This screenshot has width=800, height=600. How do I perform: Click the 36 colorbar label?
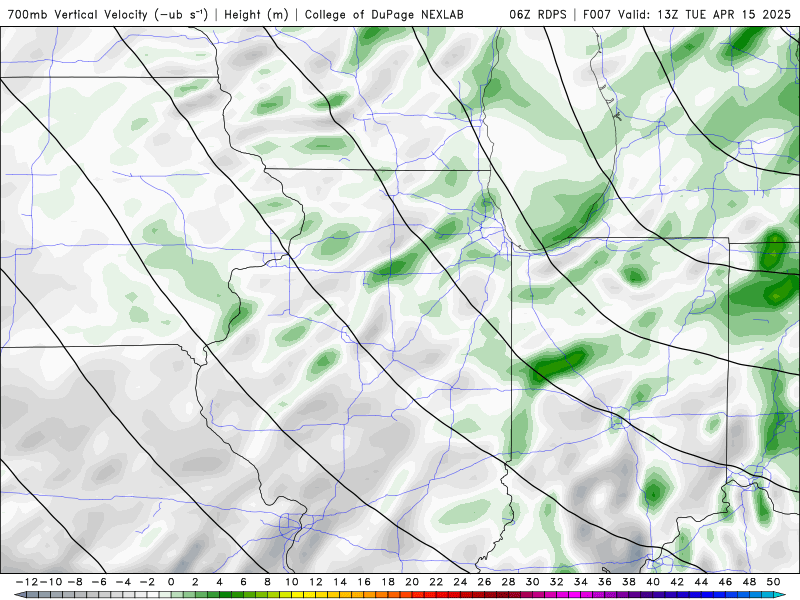point(605,582)
